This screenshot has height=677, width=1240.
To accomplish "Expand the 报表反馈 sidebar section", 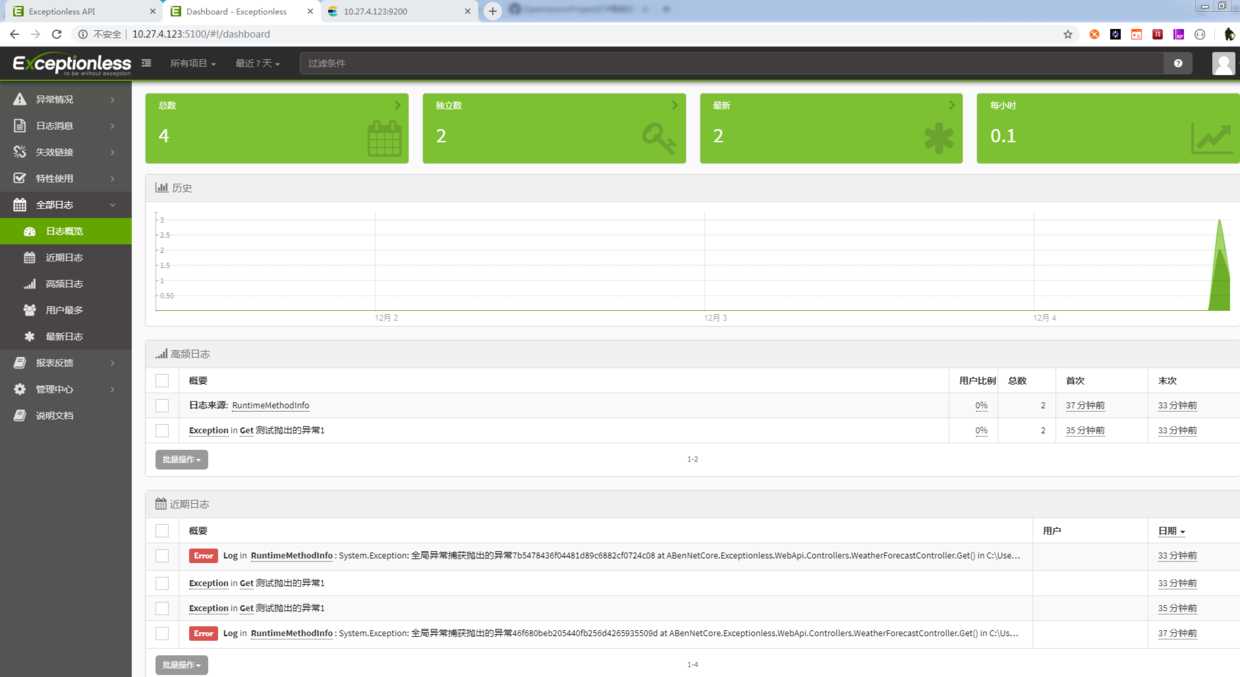I will [x=65, y=362].
